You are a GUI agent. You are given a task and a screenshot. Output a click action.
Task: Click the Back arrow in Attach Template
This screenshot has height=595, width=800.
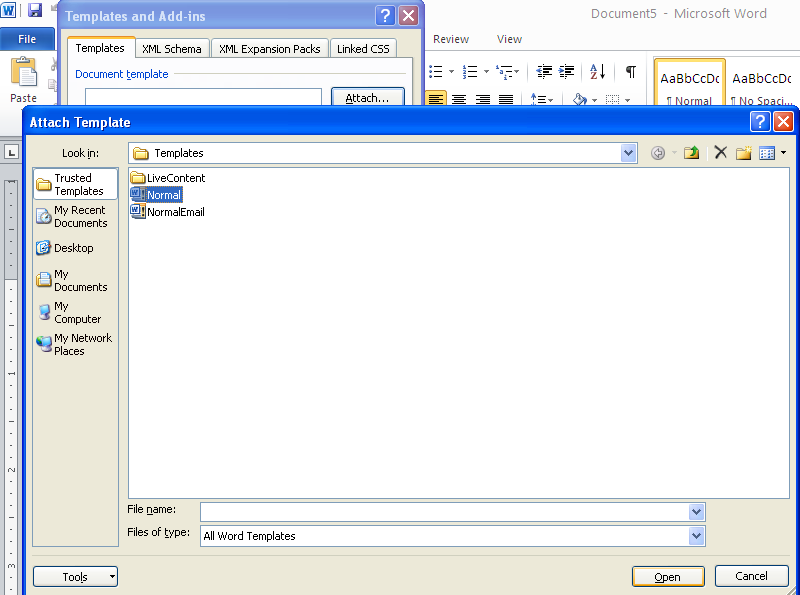[x=658, y=153]
